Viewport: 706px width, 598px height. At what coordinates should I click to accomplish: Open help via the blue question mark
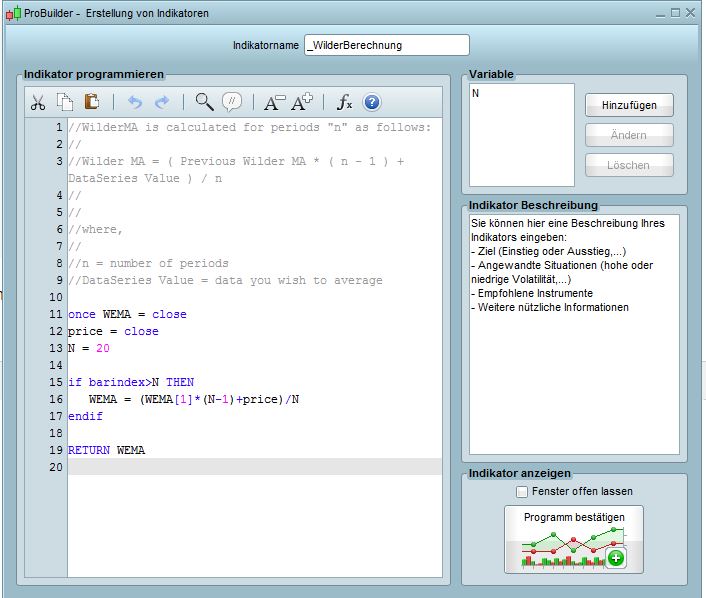372,102
